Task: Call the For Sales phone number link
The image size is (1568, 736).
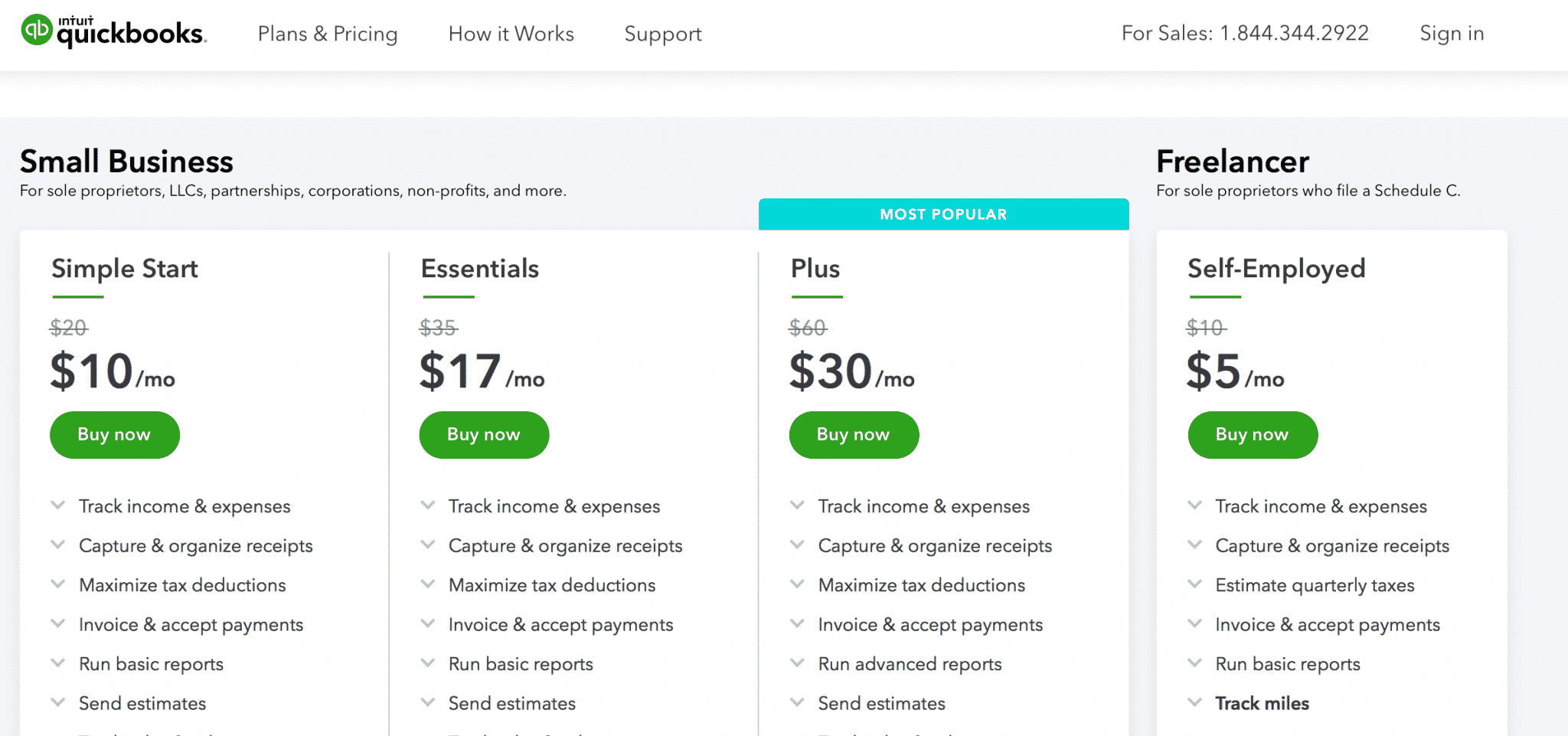Action: (1245, 33)
